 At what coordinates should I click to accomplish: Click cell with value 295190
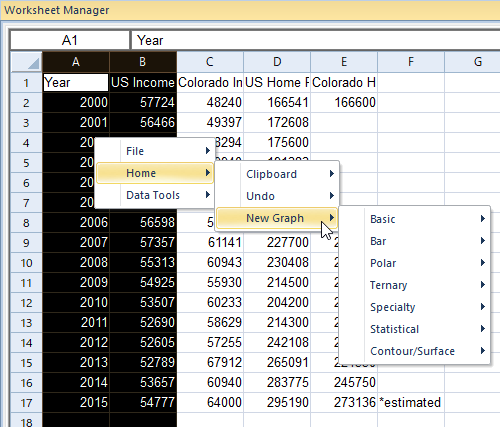pos(277,402)
